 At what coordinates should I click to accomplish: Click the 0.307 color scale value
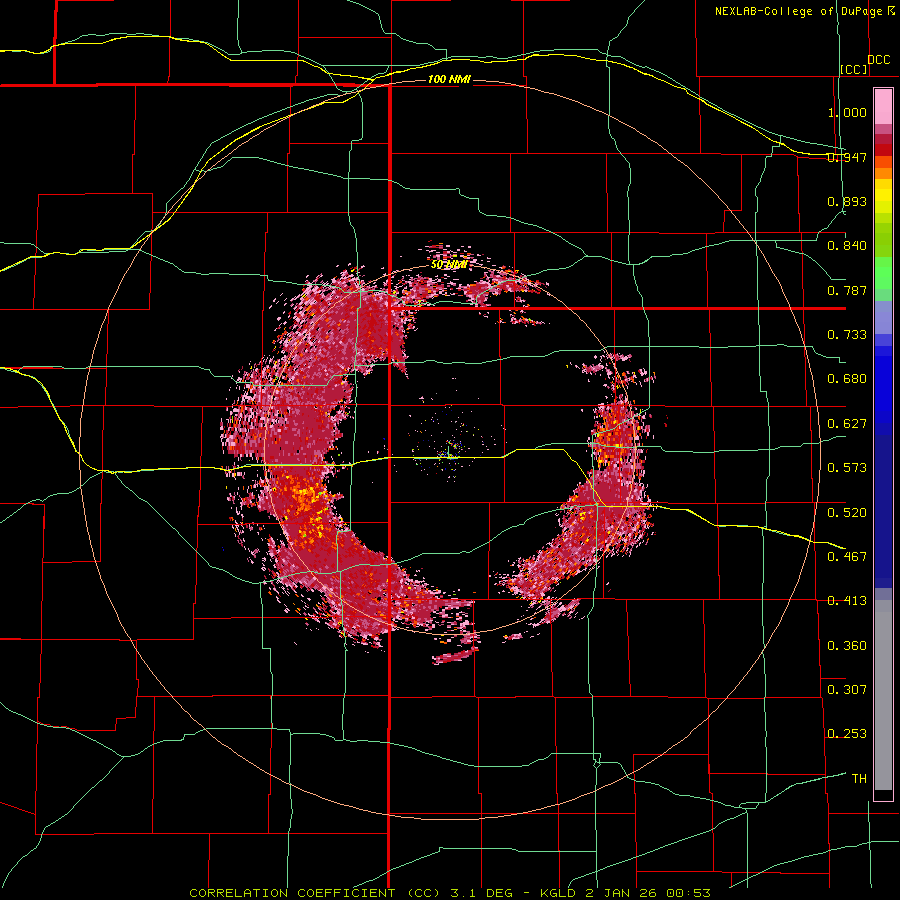click(x=847, y=690)
